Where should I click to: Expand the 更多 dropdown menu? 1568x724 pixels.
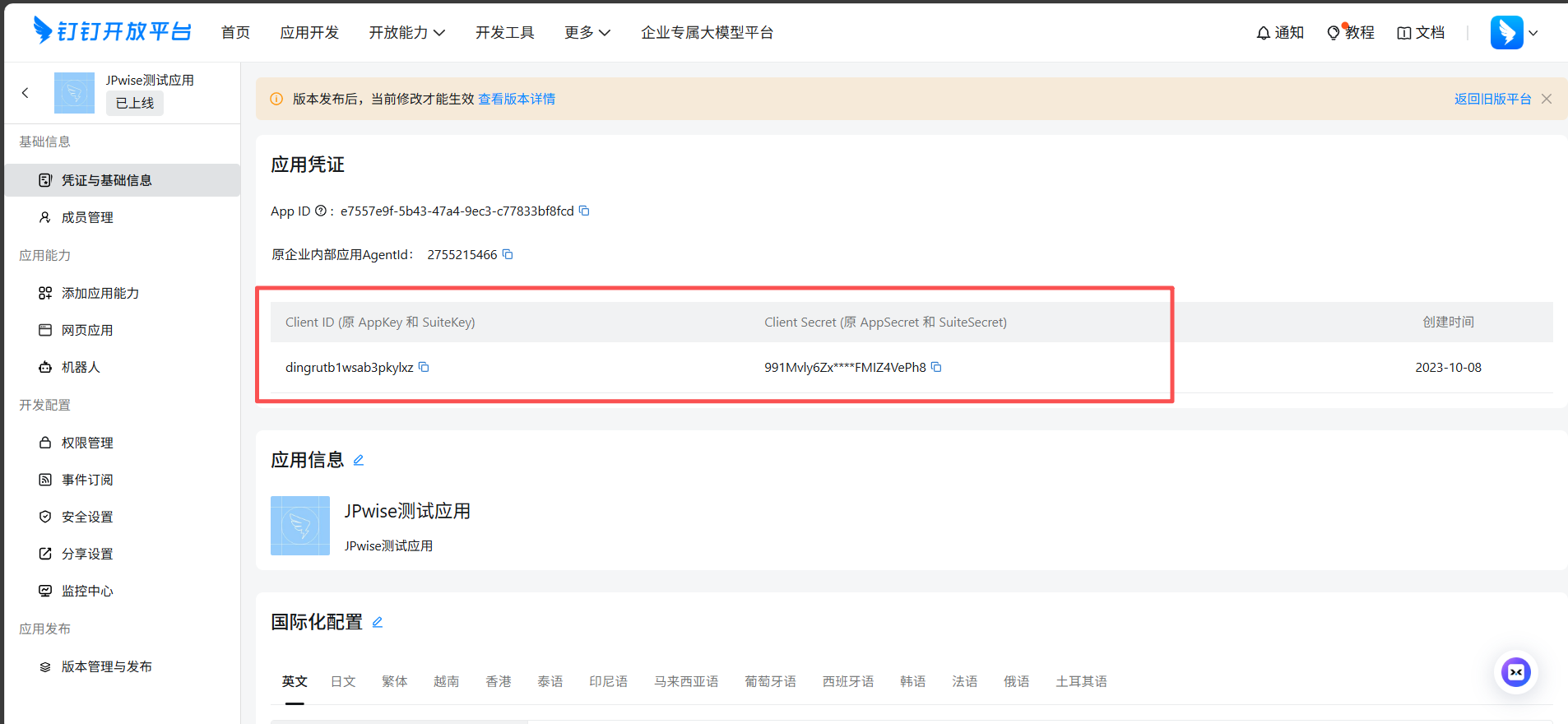pyautogui.click(x=587, y=33)
